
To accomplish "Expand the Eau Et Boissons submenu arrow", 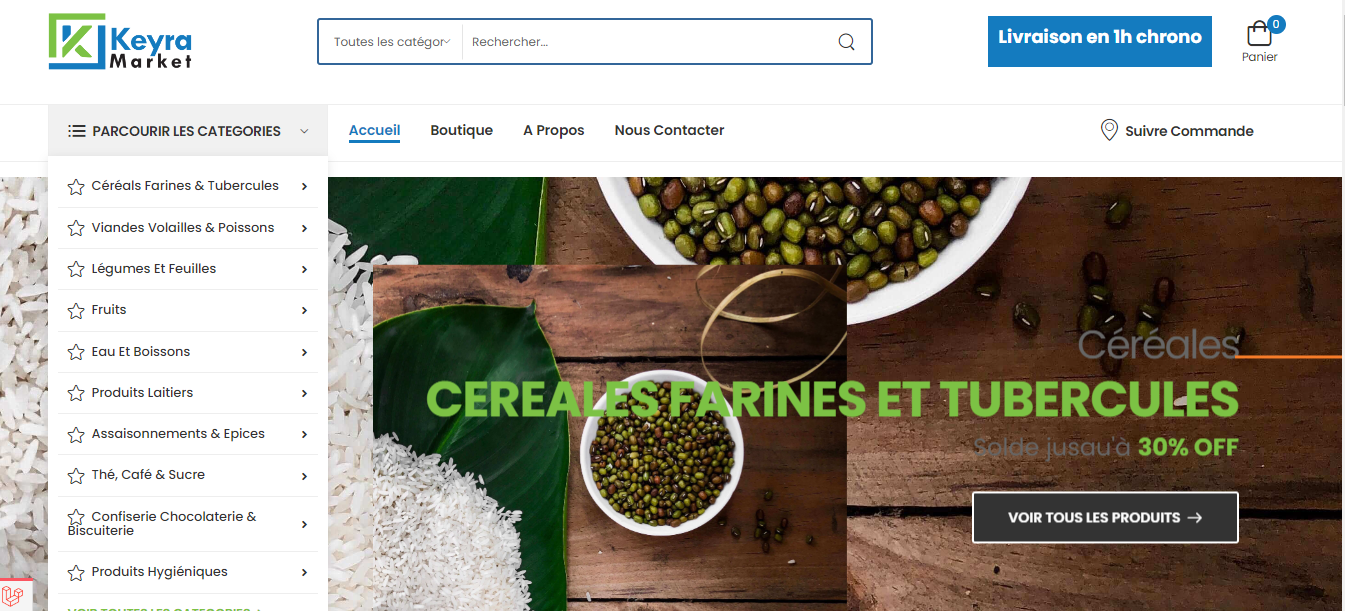I will tap(304, 353).
